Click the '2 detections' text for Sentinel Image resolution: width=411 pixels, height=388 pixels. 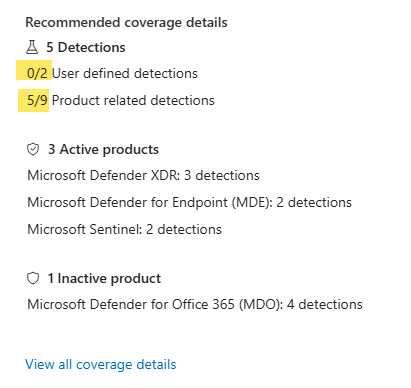(184, 229)
